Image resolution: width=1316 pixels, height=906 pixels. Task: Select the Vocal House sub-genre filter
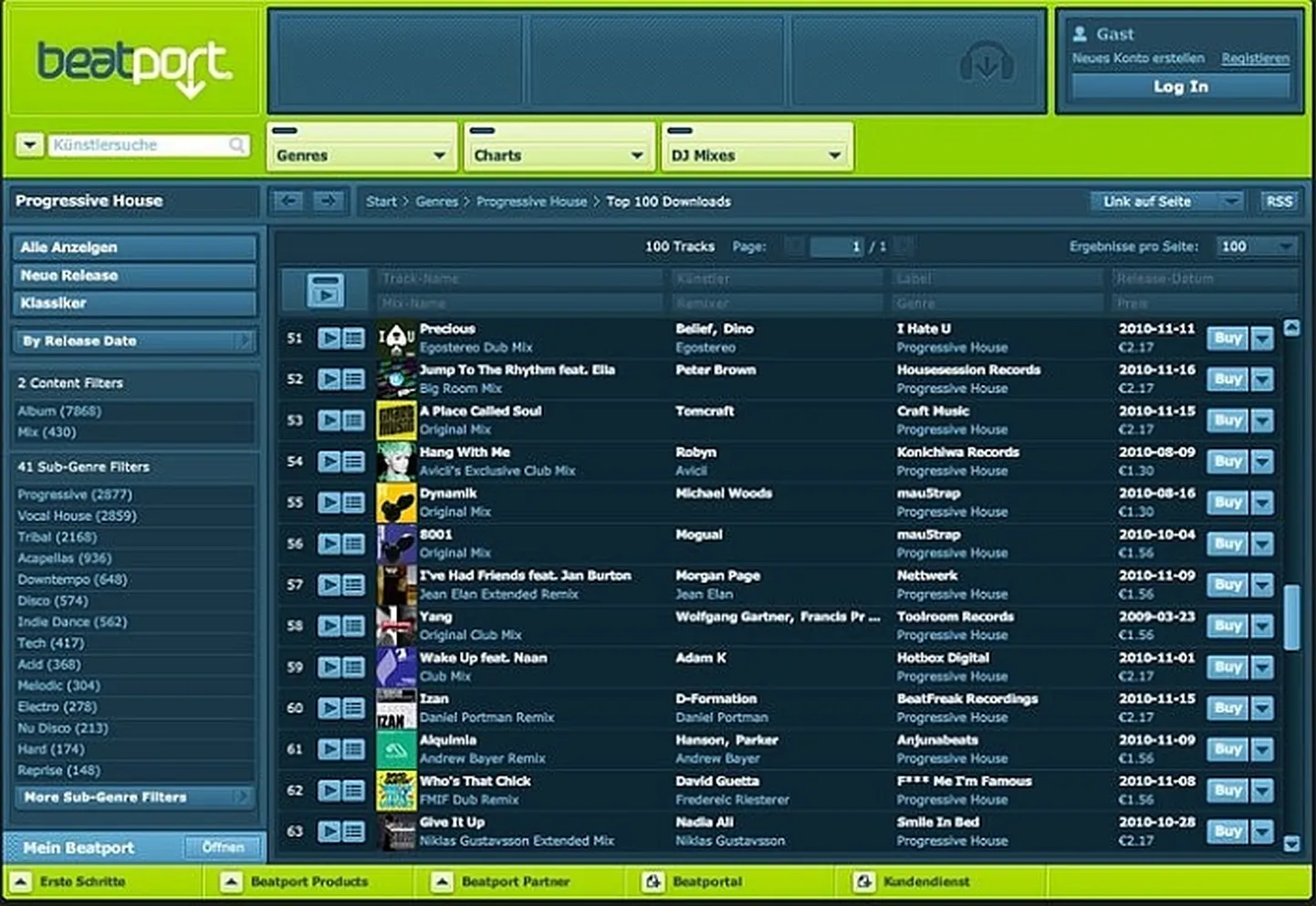(x=78, y=515)
